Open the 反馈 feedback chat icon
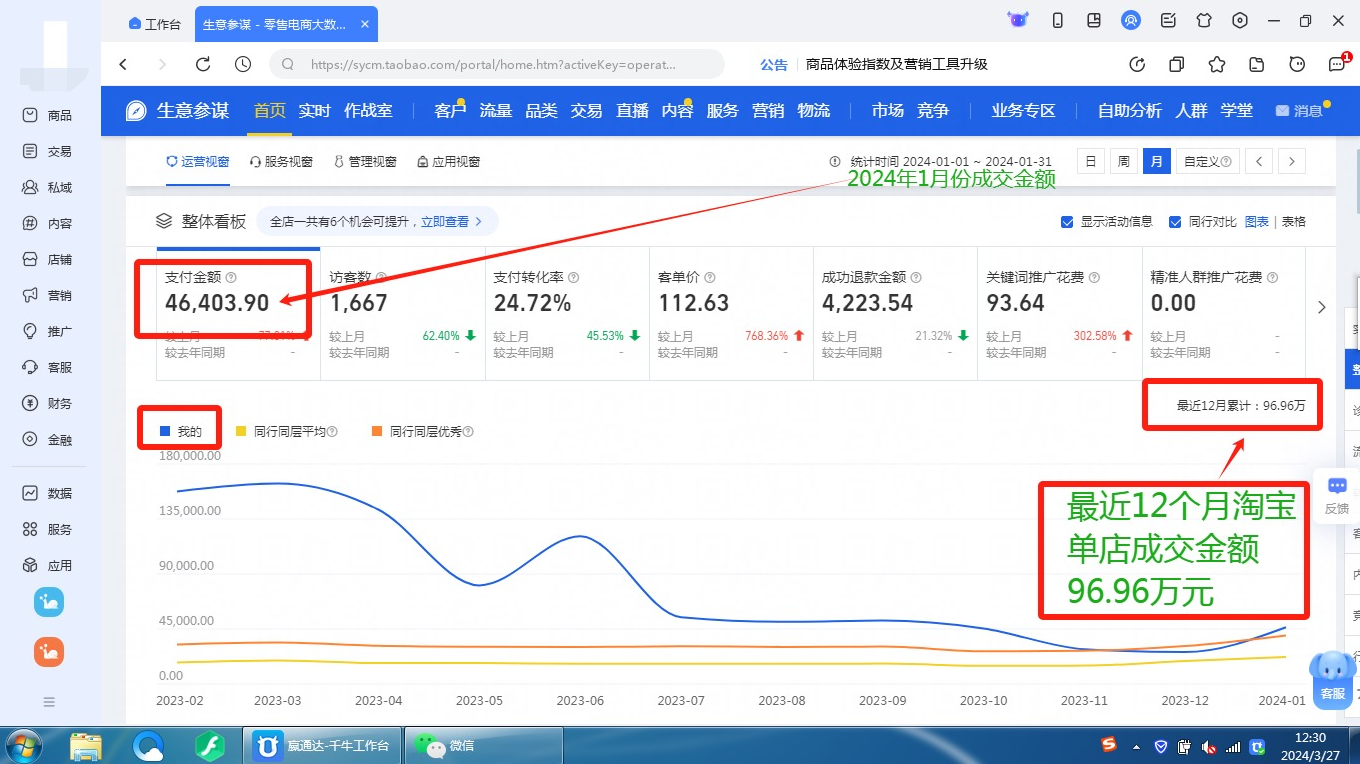 [1337, 495]
